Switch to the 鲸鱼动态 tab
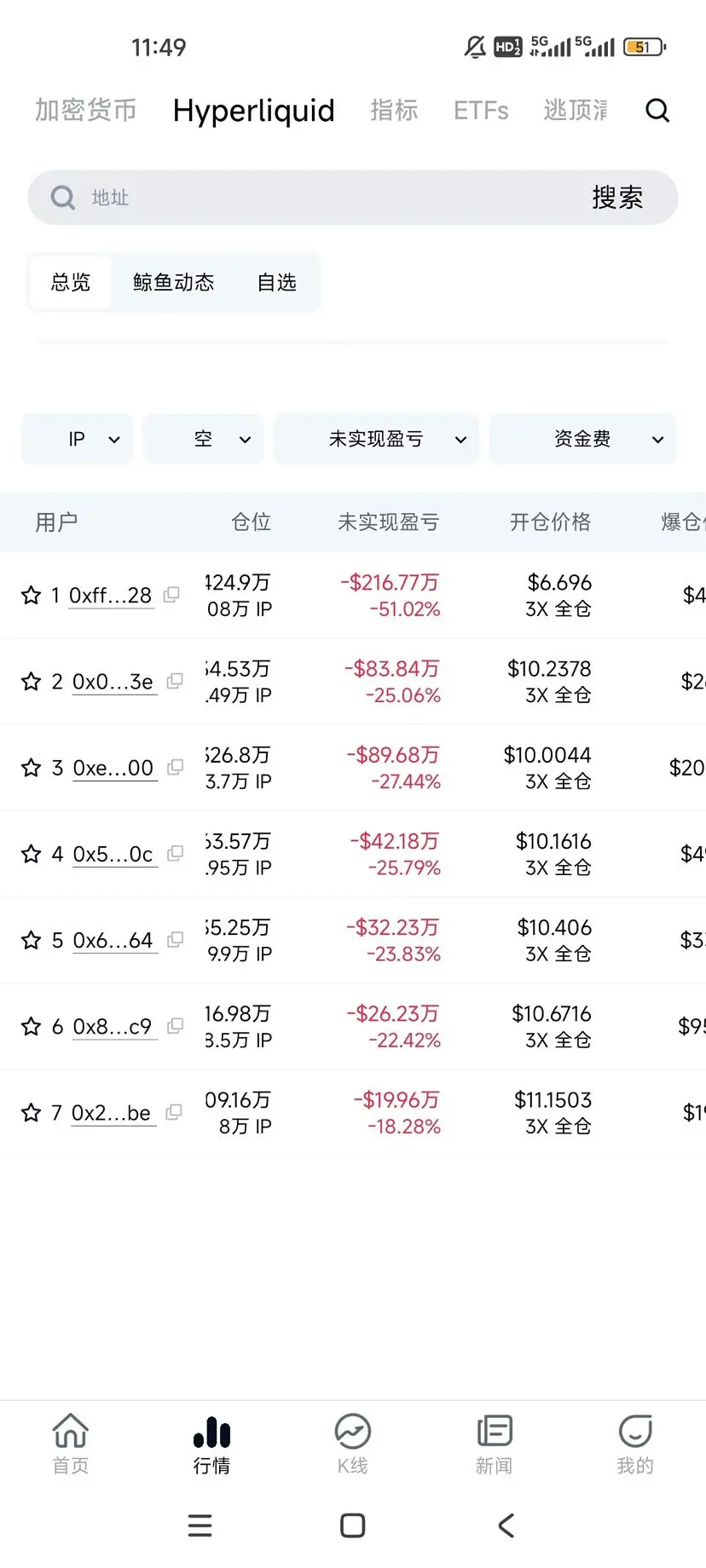 (x=174, y=283)
